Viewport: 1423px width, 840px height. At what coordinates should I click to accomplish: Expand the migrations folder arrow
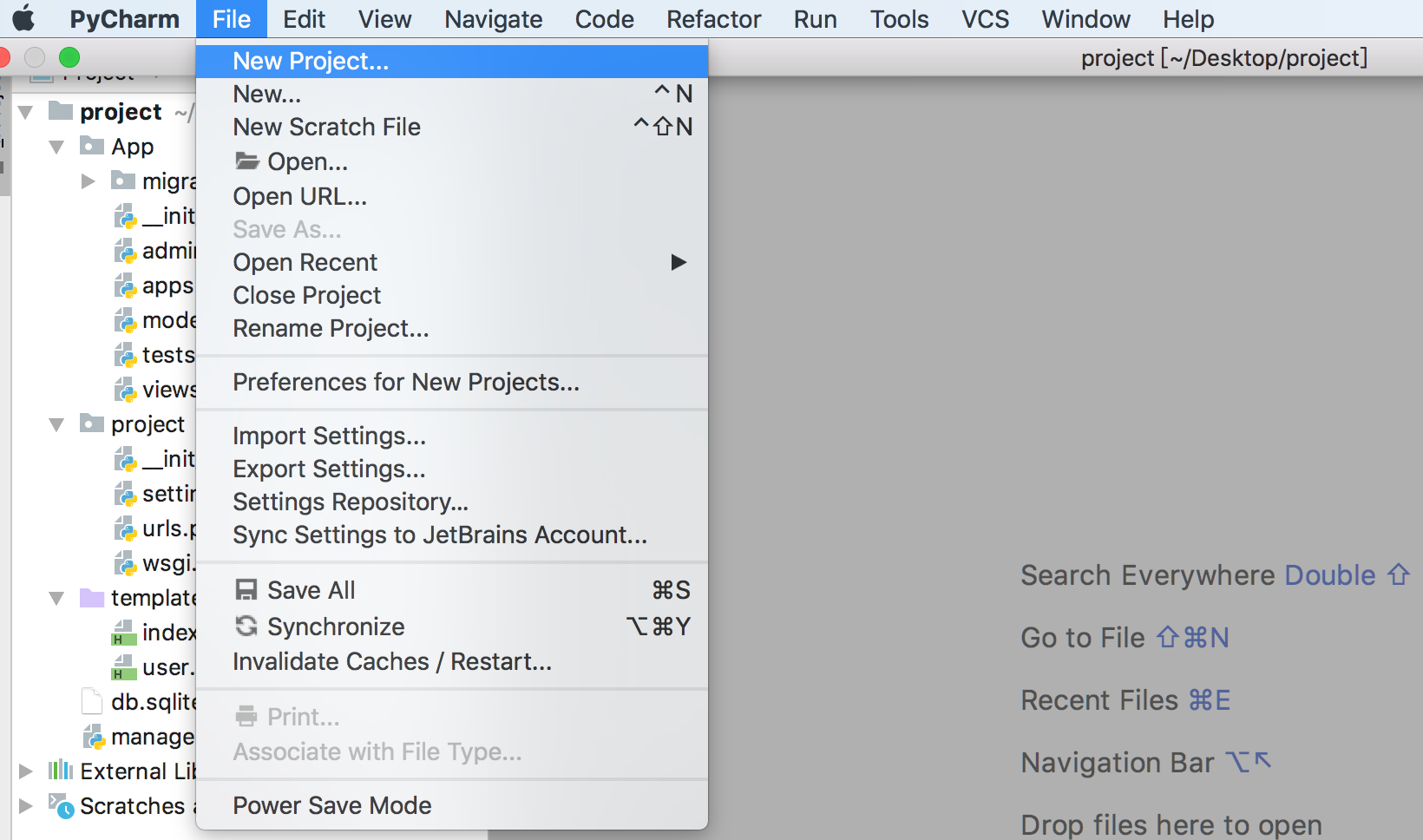point(88,181)
